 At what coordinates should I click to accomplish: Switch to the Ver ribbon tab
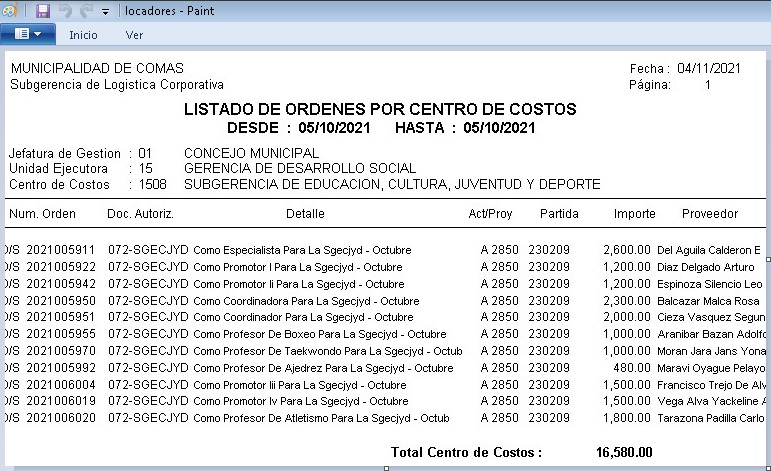(134, 35)
